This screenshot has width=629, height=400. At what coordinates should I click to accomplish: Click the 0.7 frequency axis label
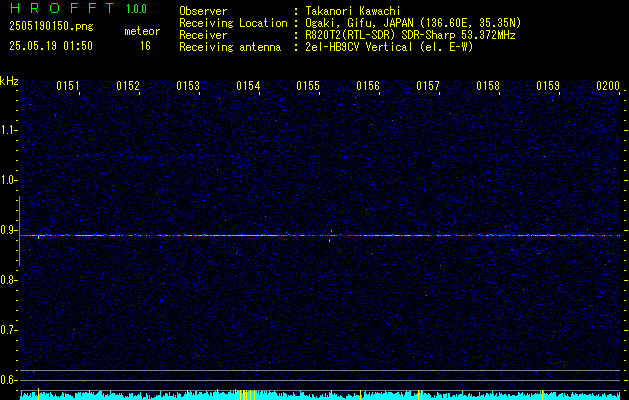pyautogui.click(x=7, y=330)
